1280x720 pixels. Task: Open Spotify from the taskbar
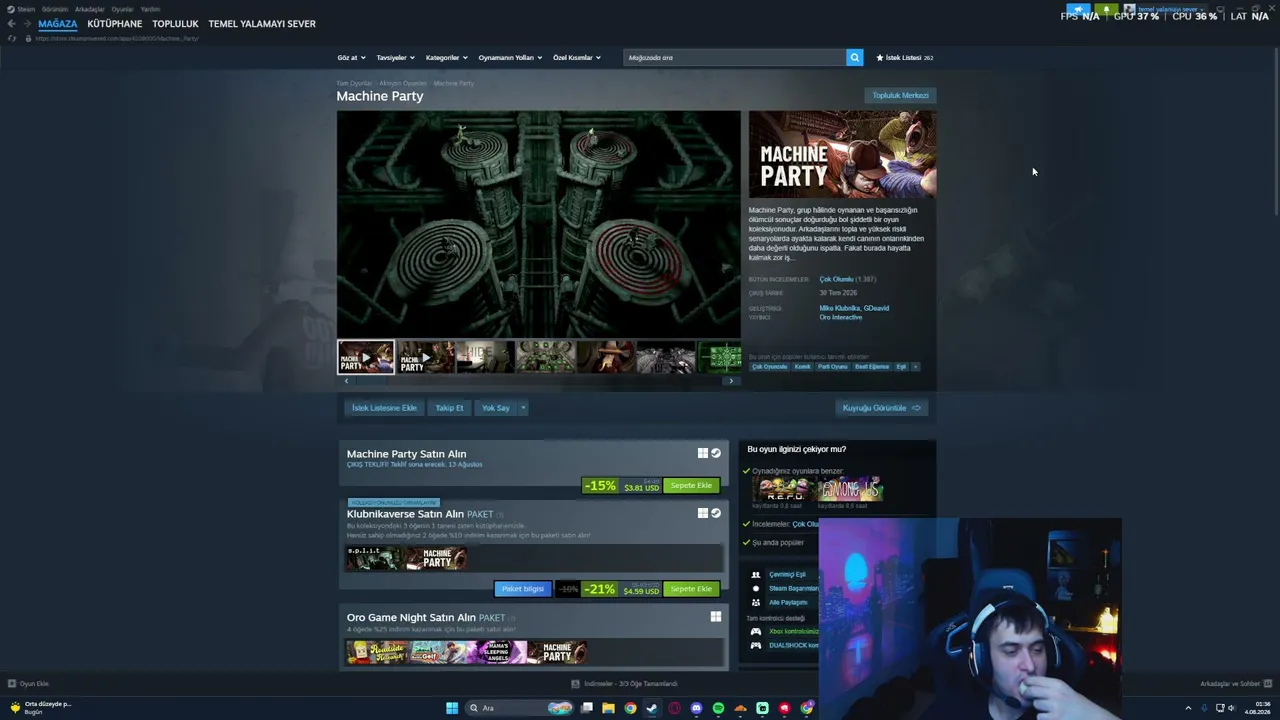pyautogui.click(x=718, y=708)
